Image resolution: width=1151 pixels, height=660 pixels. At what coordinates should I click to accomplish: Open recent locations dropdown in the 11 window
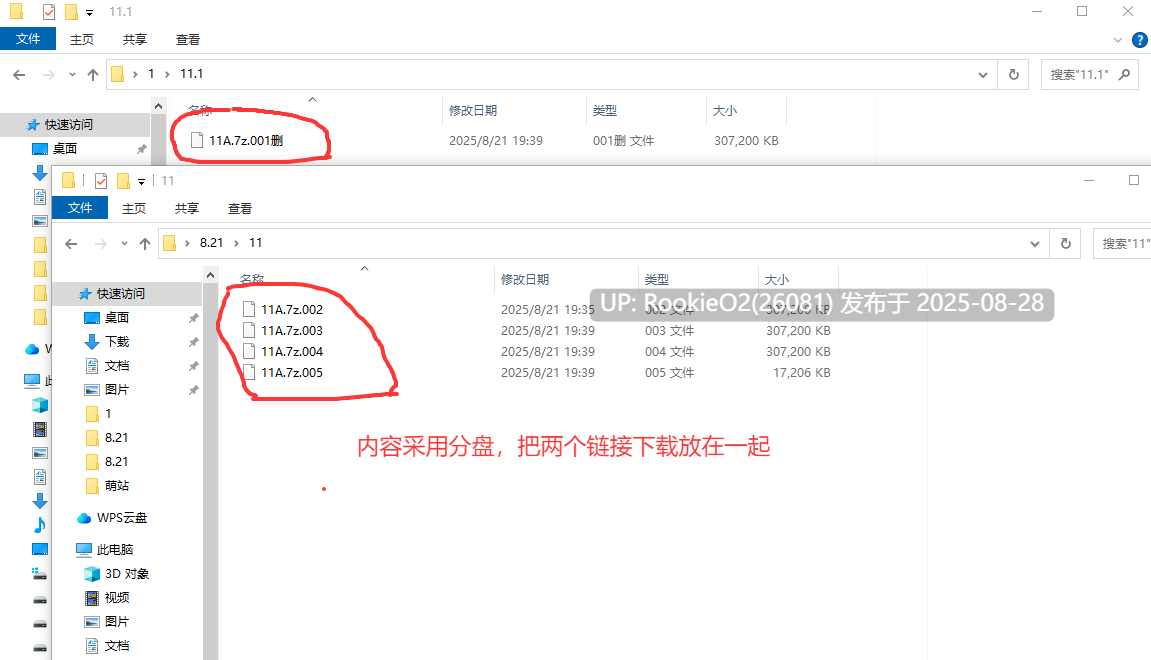124,244
